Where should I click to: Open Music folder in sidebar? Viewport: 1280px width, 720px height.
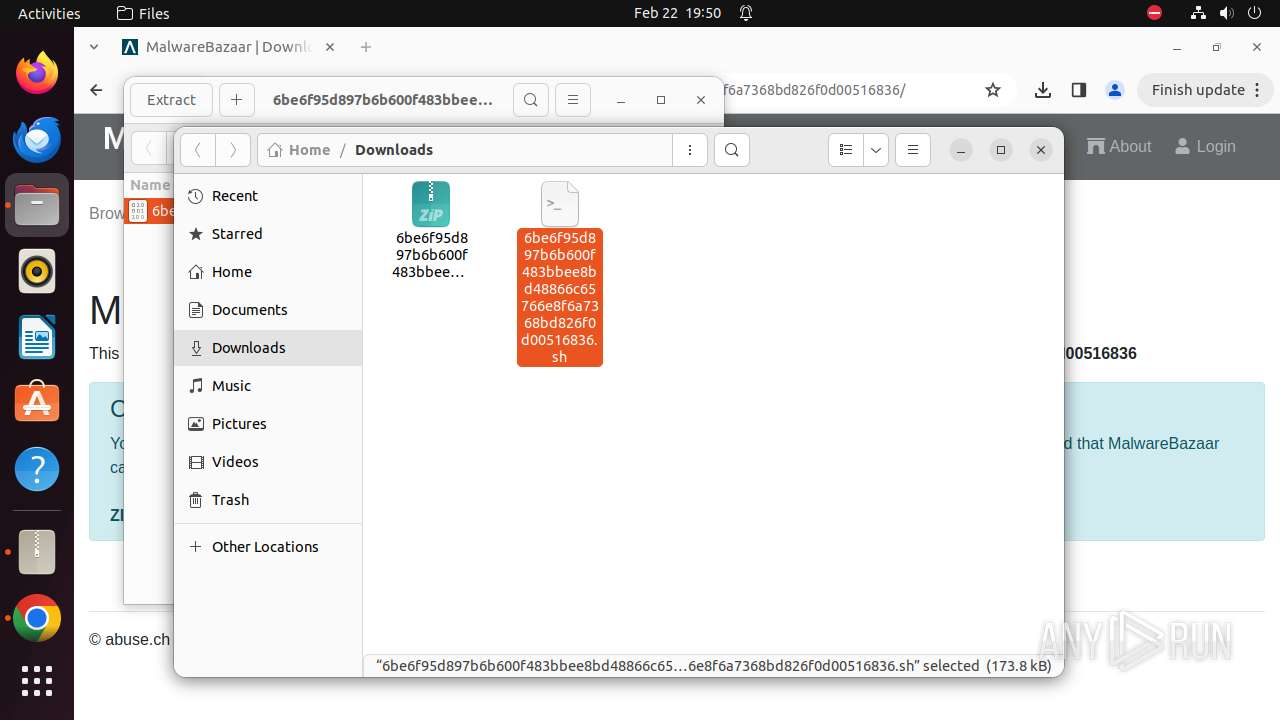[x=268, y=386]
